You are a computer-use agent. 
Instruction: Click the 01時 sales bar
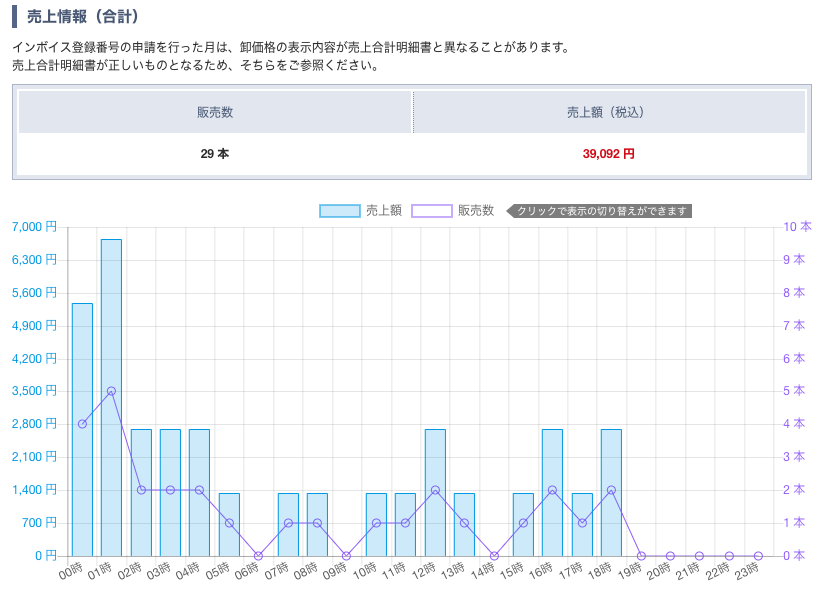pos(112,398)
